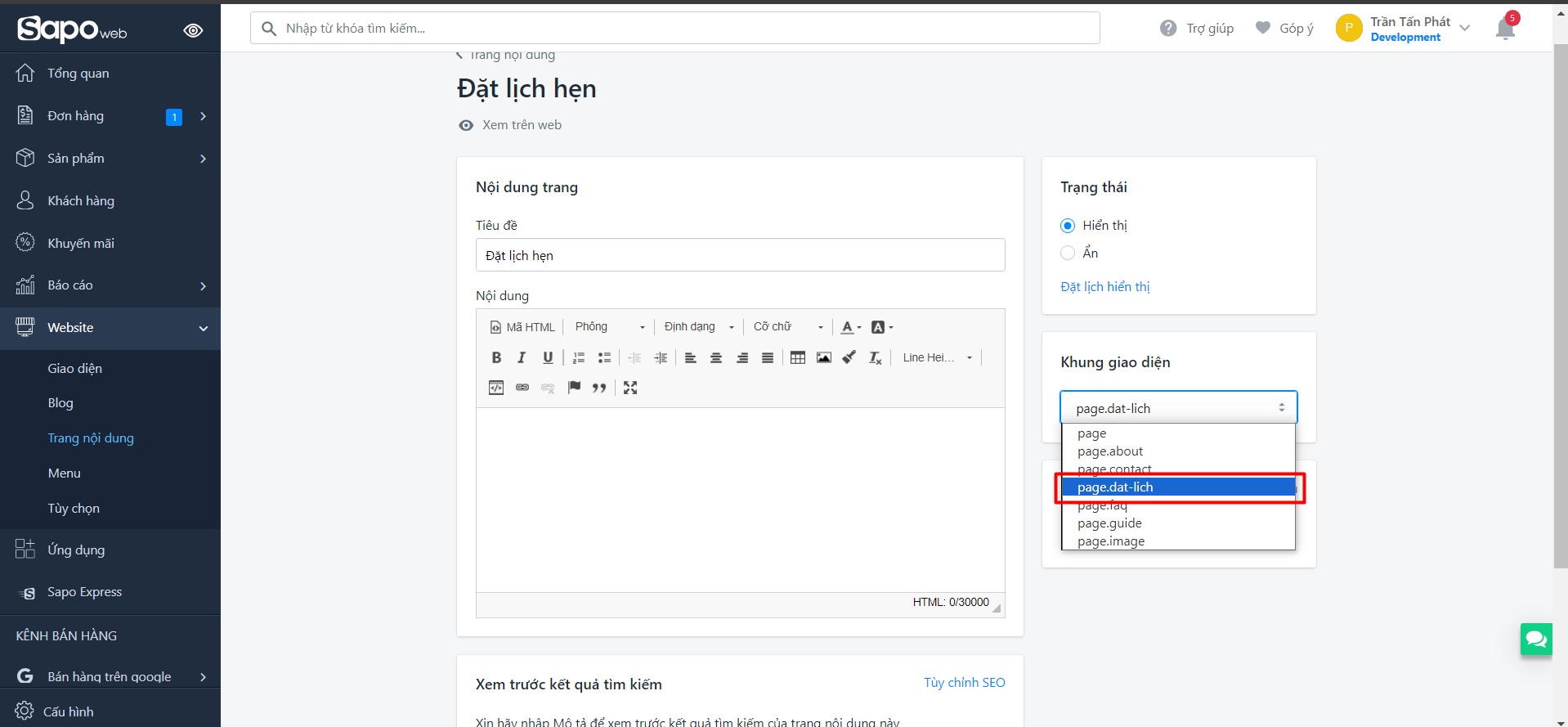Choose page.about template option
Viewport: 1568px width, 727px height.
[x=1178, y=451]
